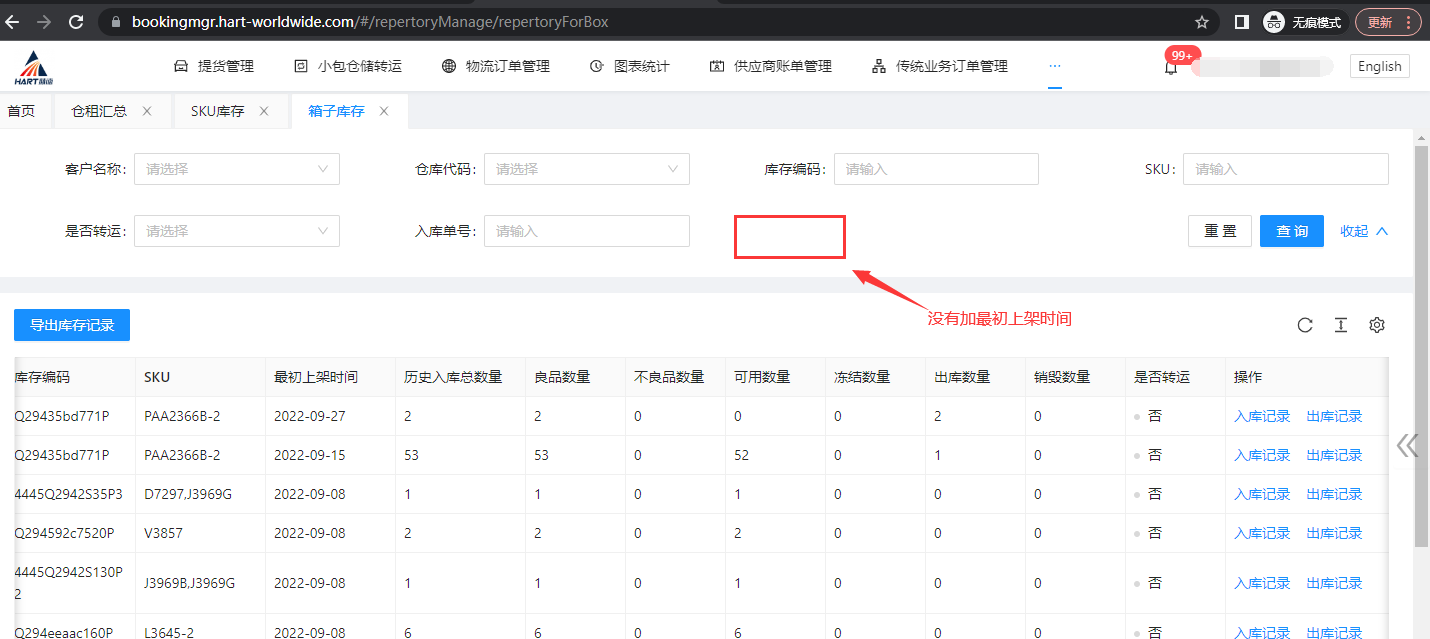Image resolution: width=1430 pixels, height=639 pixels.
Task: Click the 库存编码 input field
Action: point(936,169)
